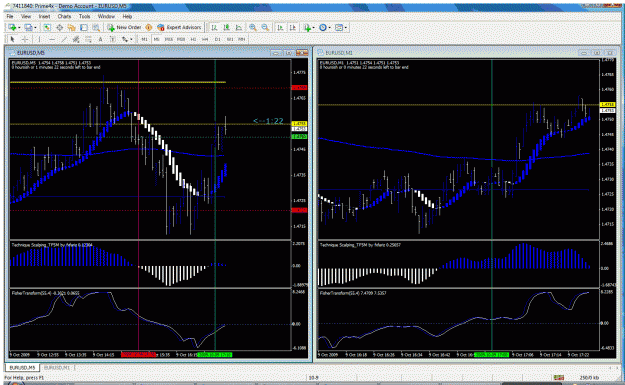Switch timeframe to D1
Image resolution: width=625 pixels, height=385 pixels.
click(x=217, y=39)
